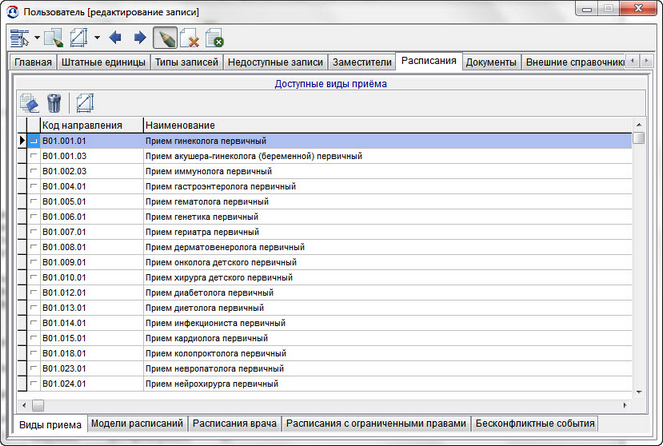This screenshot has height=446, width=663.
Task: Open the Типы записей tab
Action: coord(186,62)
